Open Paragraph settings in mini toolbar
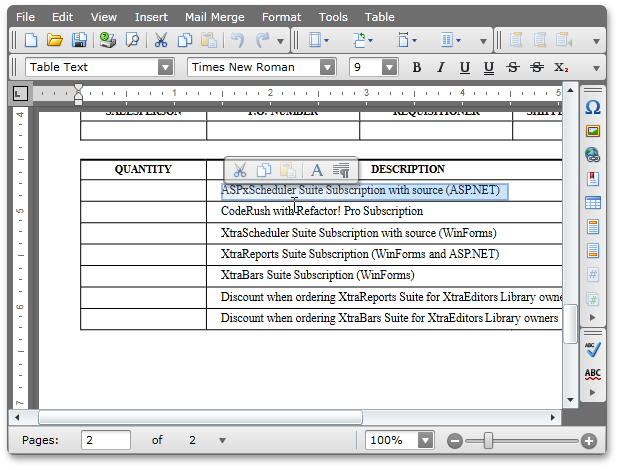The height and width of the screenshot is (470, 620). tap(341, 170)
